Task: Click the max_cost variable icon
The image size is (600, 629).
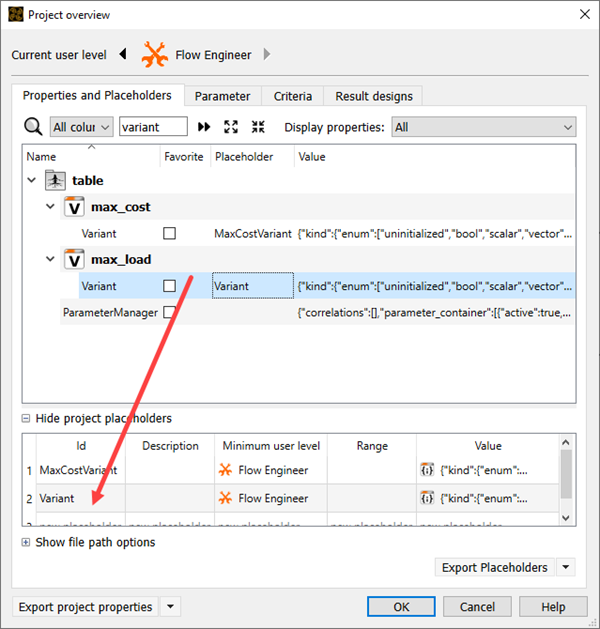Action: point(74,207)
